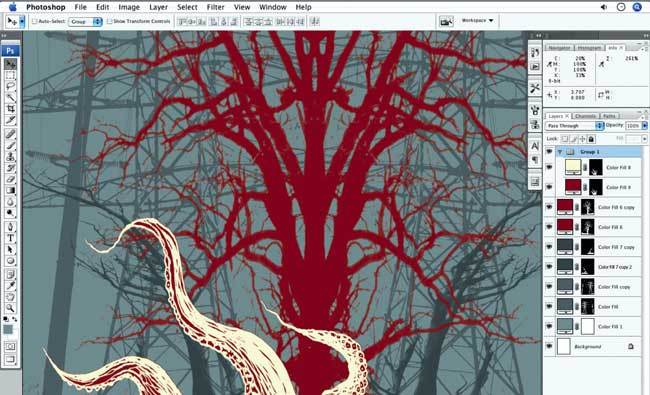Click the lock all icon in Layers
Viewport: 650px width, 395px height.
(591, 139)
